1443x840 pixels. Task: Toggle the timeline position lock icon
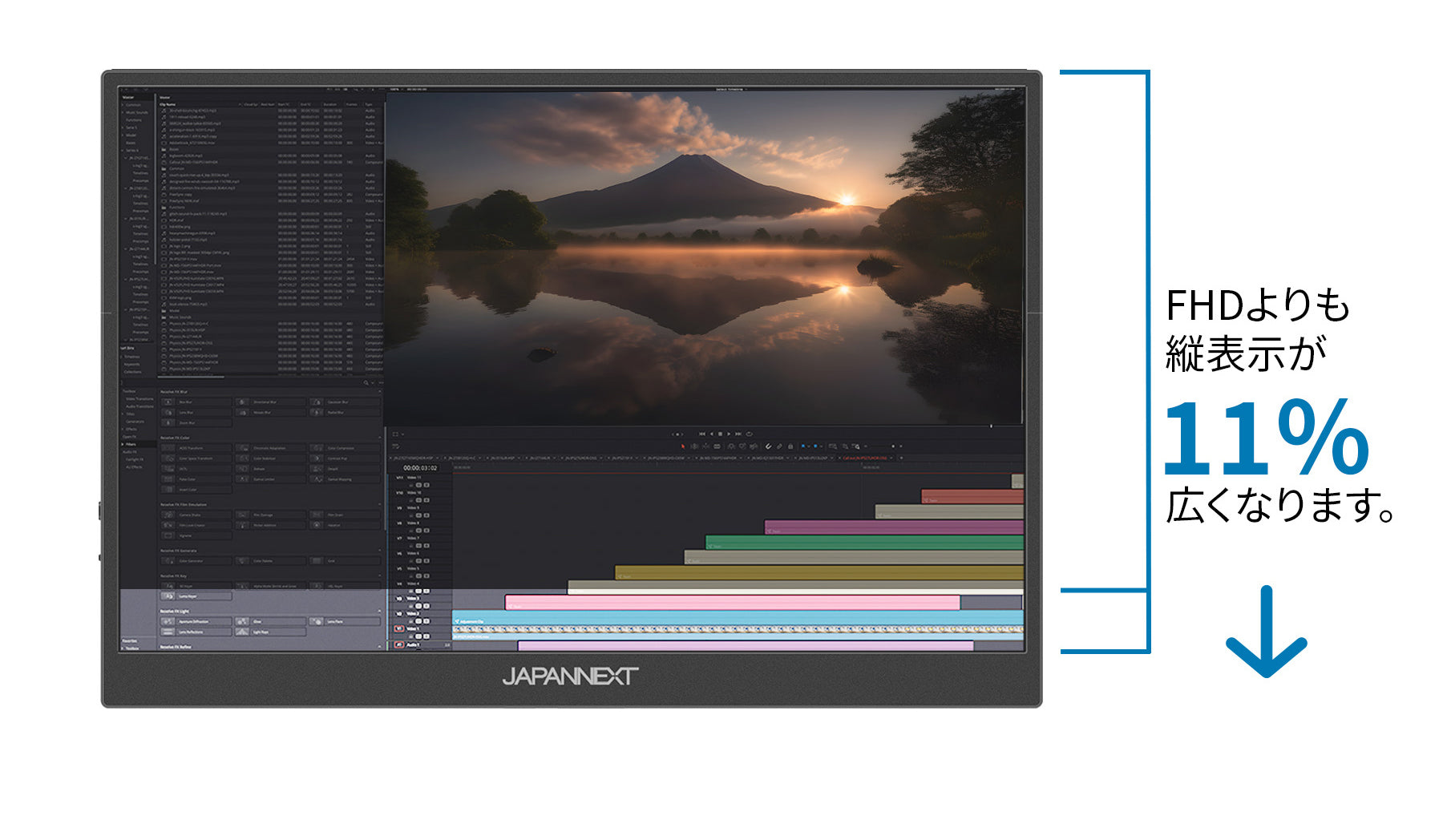(790, 446)
